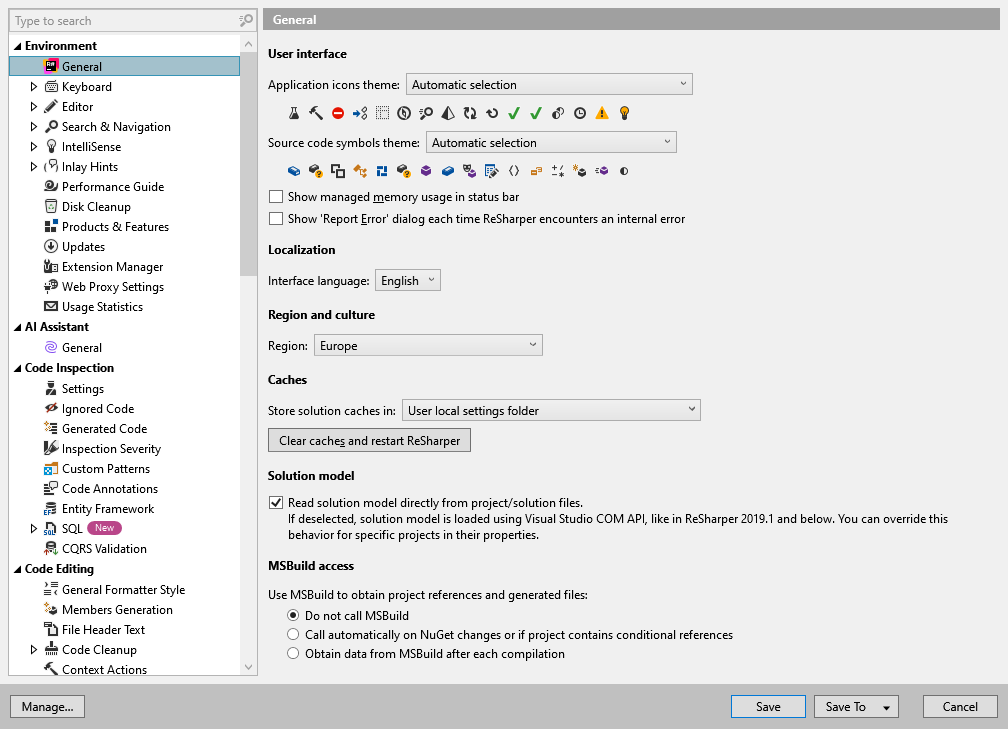The height and width of the screenshot is (729, 1008).
Task: Open the Members Generation settings page
Action: [x=115, y=609]
